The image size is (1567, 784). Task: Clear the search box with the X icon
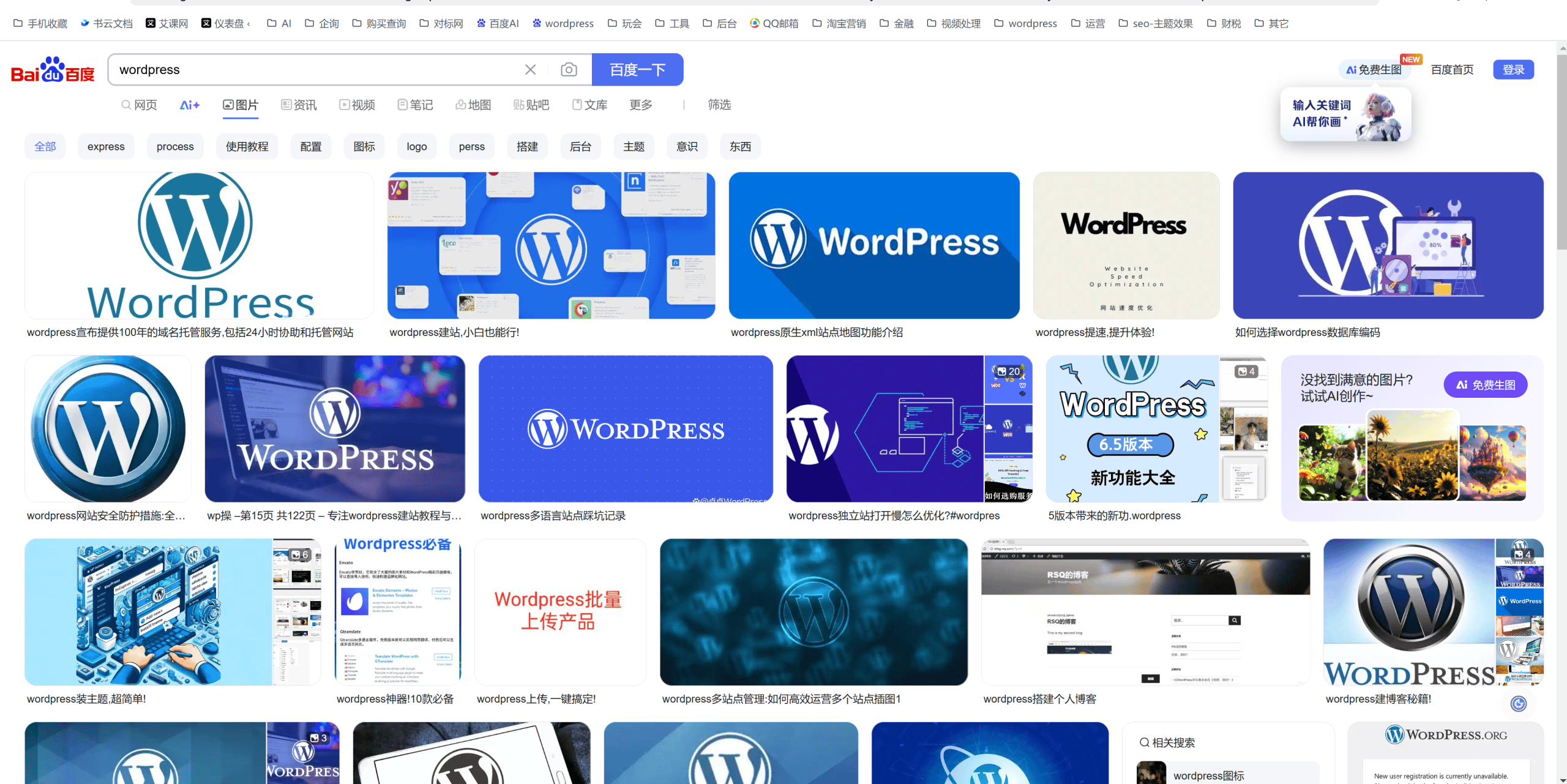[530, 70]
